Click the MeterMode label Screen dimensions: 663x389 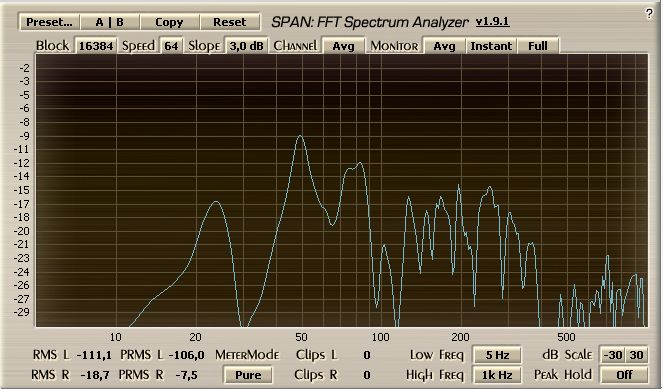coord(247,355)
